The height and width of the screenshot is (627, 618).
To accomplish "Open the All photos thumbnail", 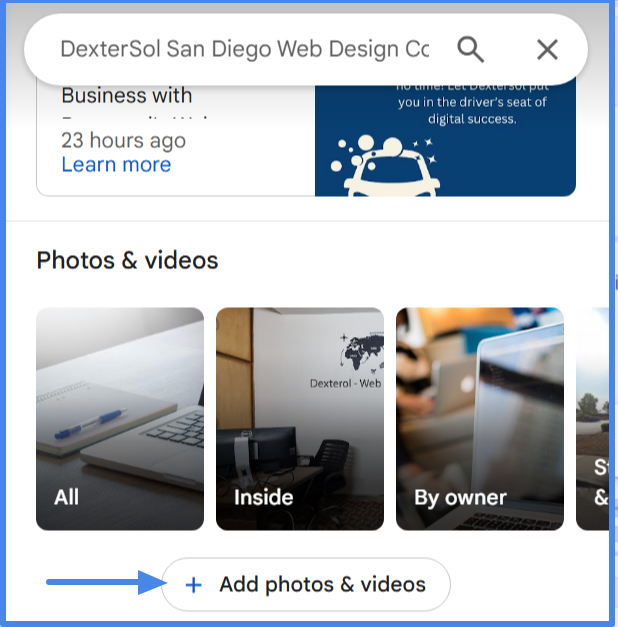I will pyautogui.click(x=120, y=419).
